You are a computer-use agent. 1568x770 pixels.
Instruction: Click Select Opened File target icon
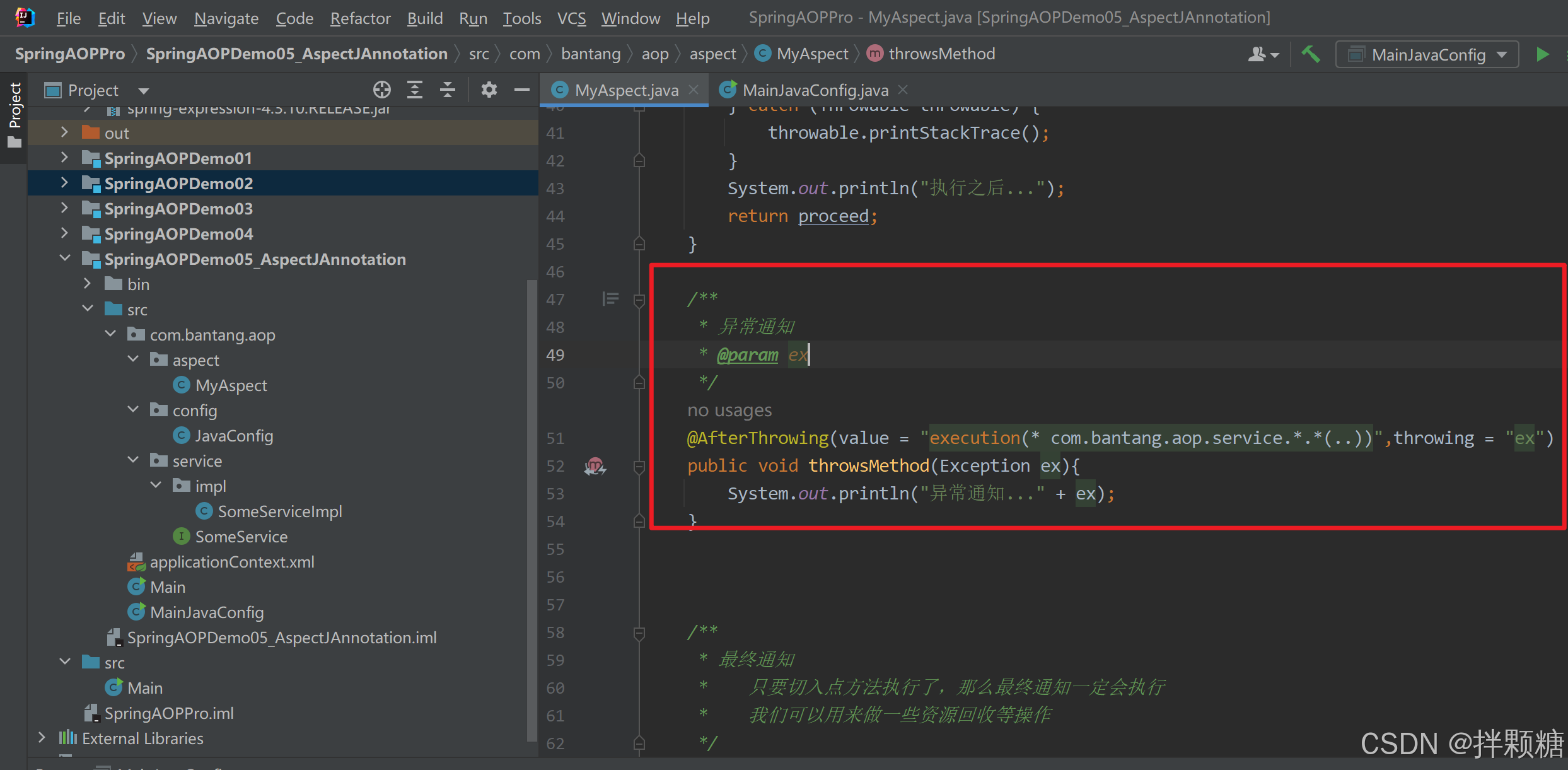pos(381,90)
